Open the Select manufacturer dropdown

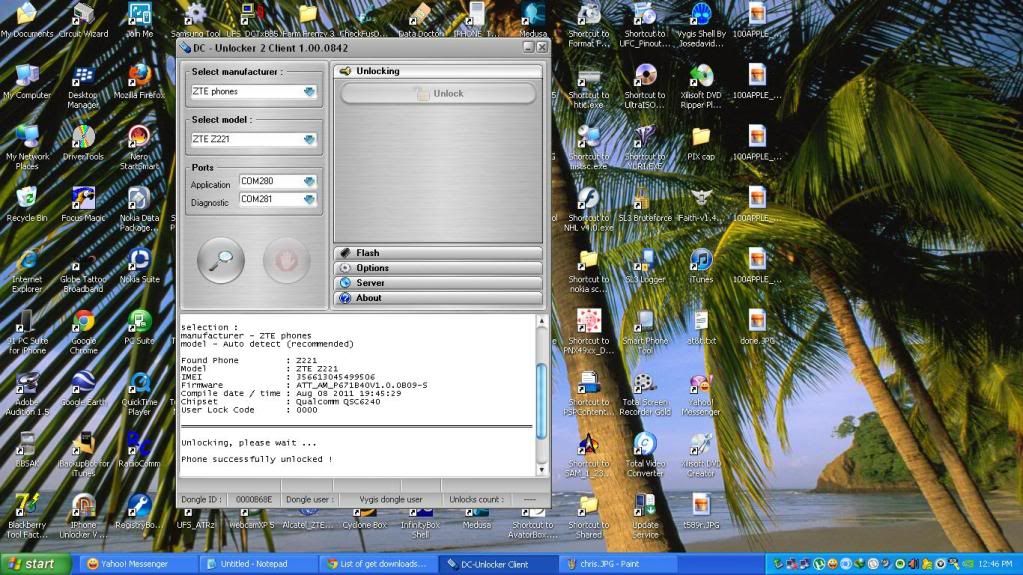pos(309,91)
